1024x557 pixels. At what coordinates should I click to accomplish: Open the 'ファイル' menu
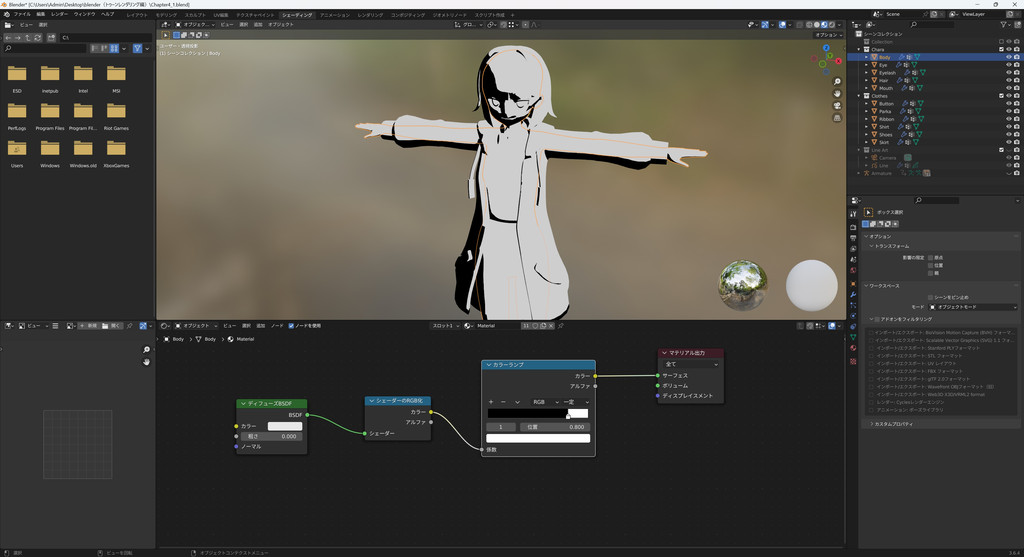pyautogui.click(x=22, y=15)
